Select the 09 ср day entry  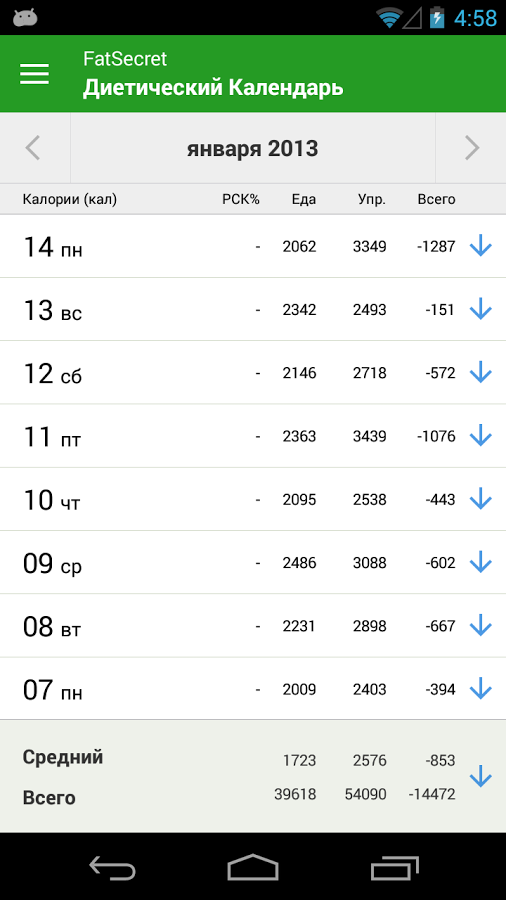[253, 562]
